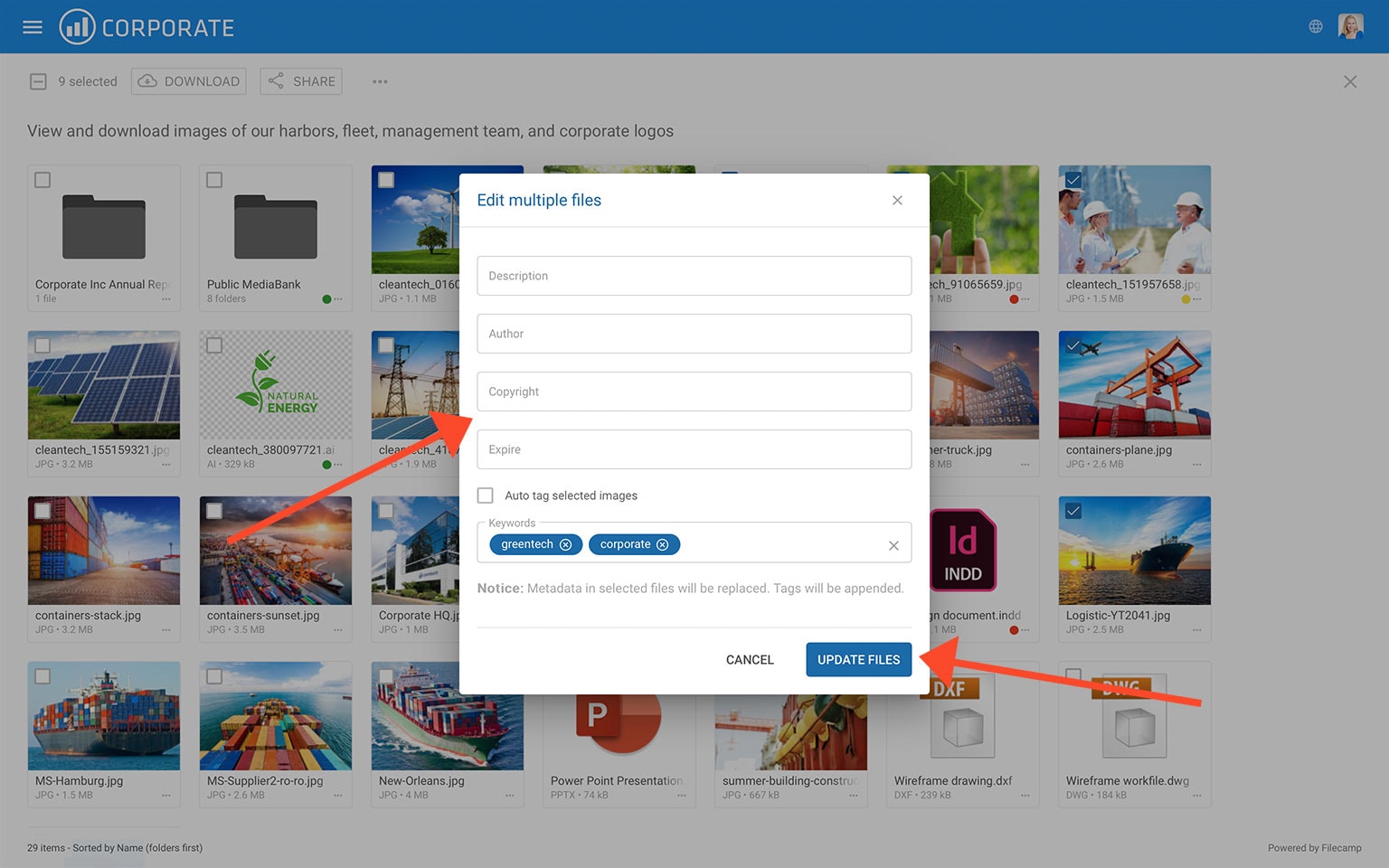
Task: Open the hamburger navigation menu
Action: 33,27
